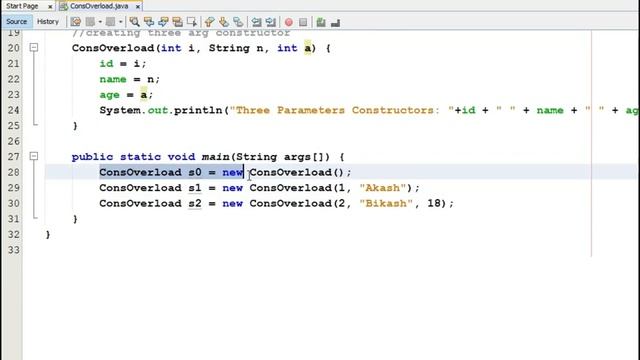Click 'name = n;' on line 22
640x360 pixels.
click(x=130, y=79)
